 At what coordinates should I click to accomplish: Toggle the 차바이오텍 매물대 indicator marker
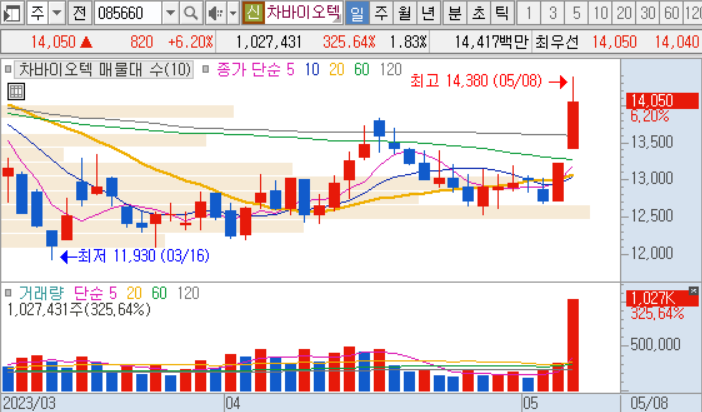point(8,69)
